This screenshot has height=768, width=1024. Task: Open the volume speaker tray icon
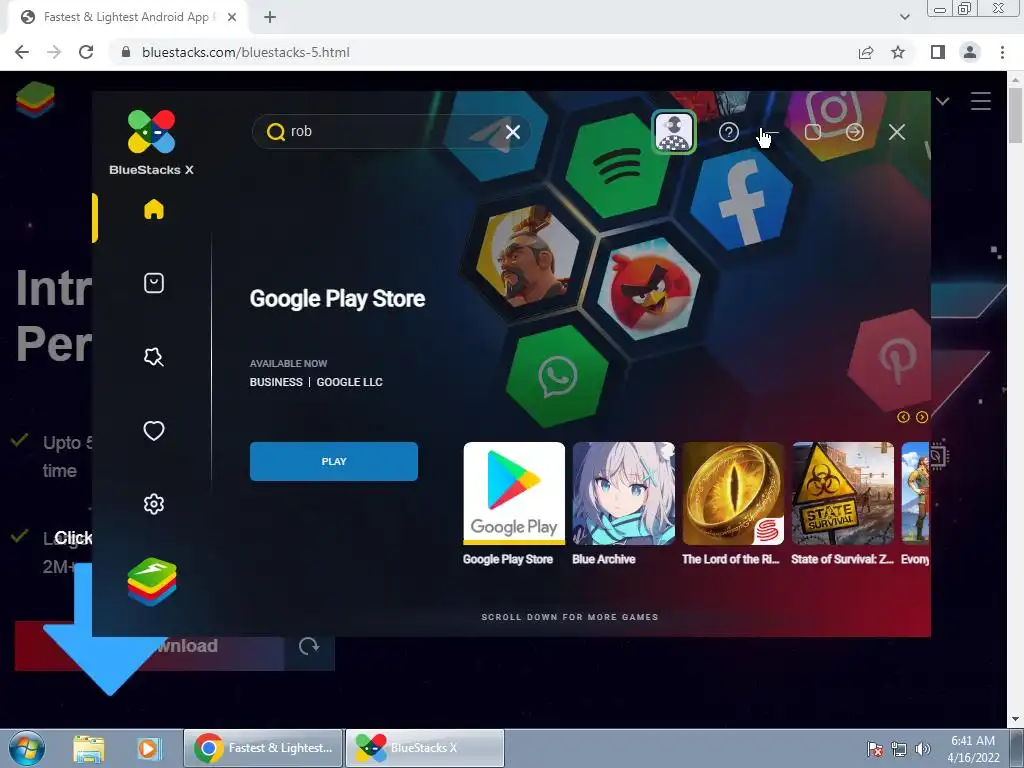pos(923,749)
